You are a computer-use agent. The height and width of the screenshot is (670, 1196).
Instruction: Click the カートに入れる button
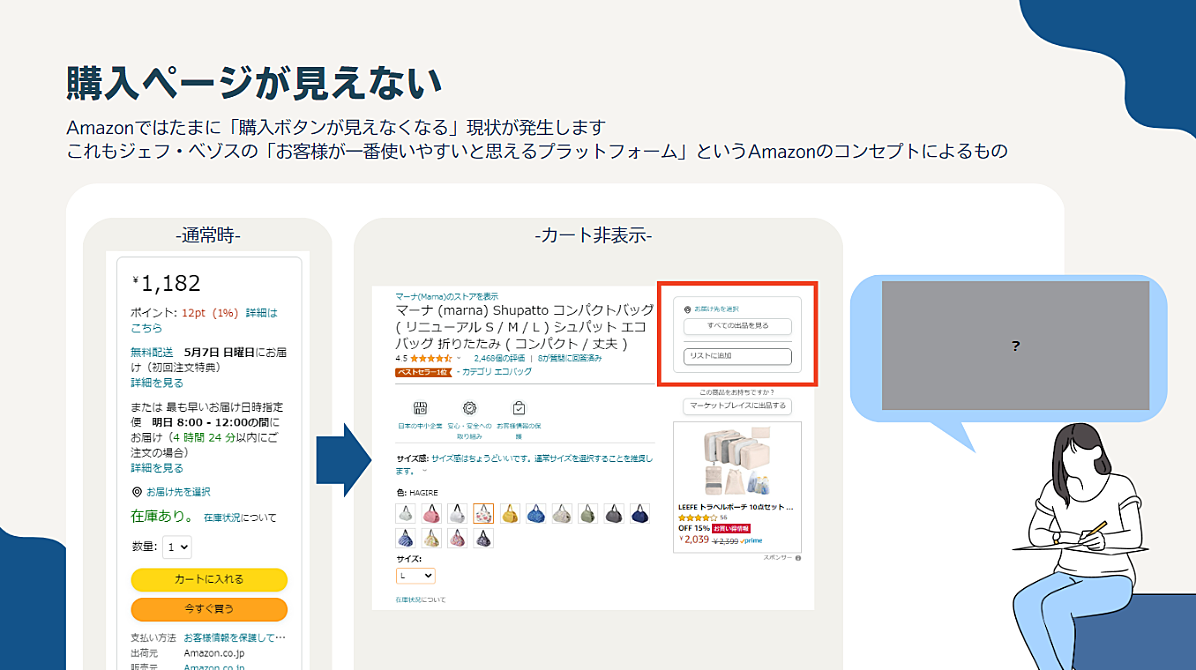tap(209, 579)
